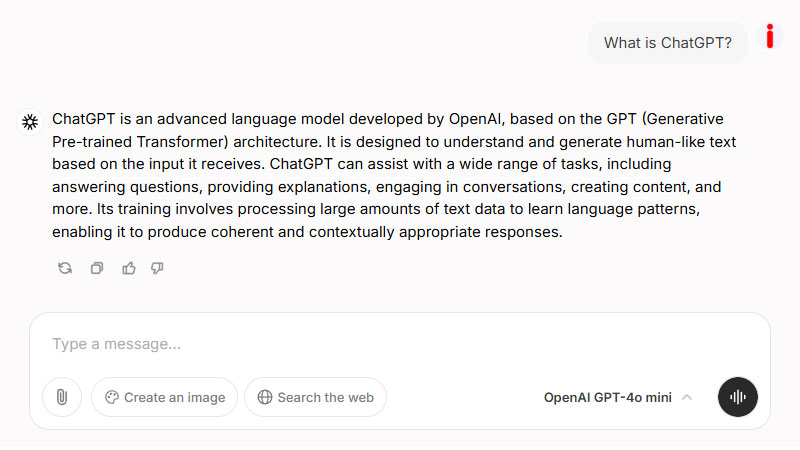The width and height of the screenshot is (800, 450).
Task: Click the 'Search the web' text label
Action: (x=325, y=397)
